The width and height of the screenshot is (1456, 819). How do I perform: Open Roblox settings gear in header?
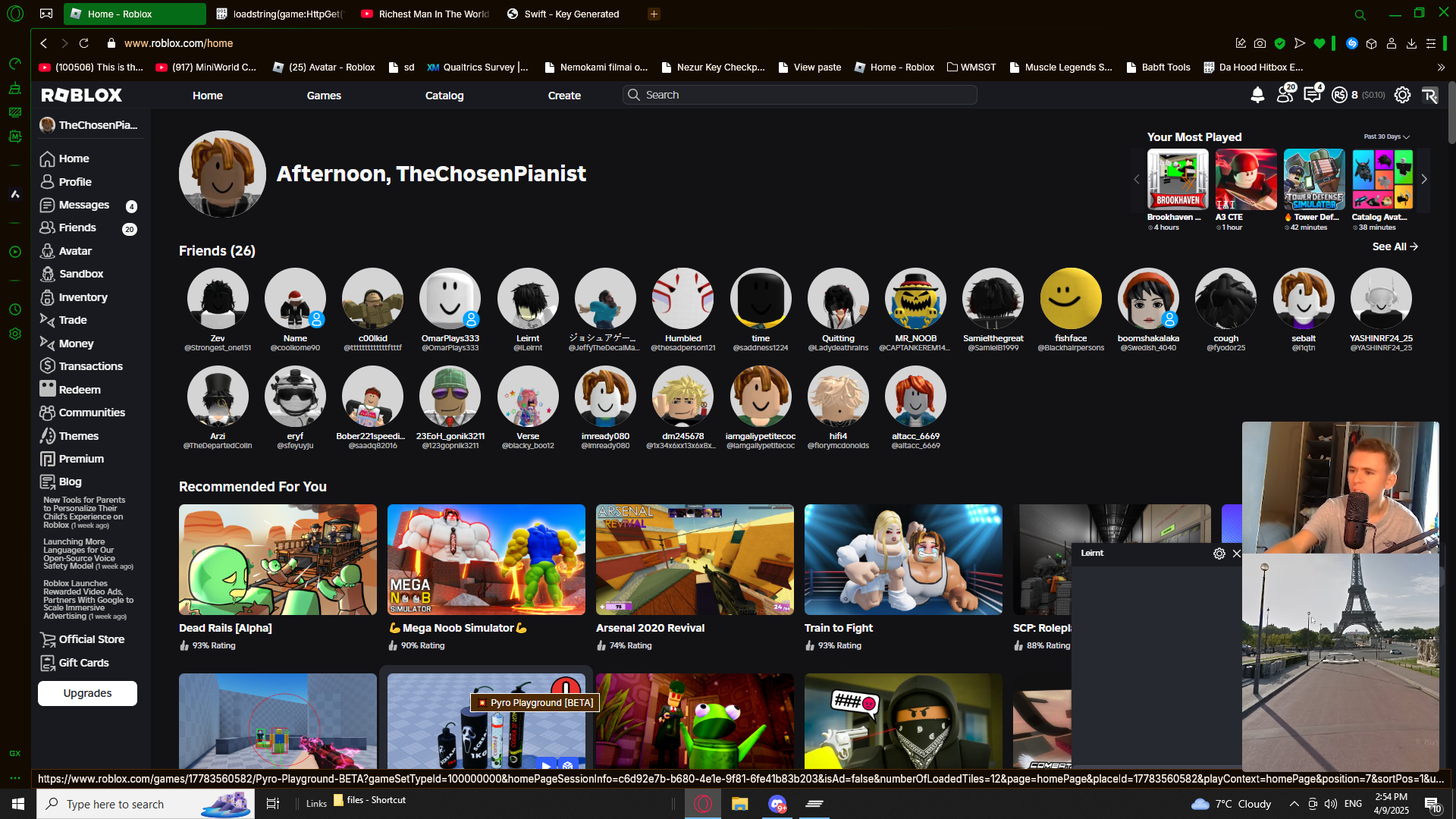pos(1402,95)
